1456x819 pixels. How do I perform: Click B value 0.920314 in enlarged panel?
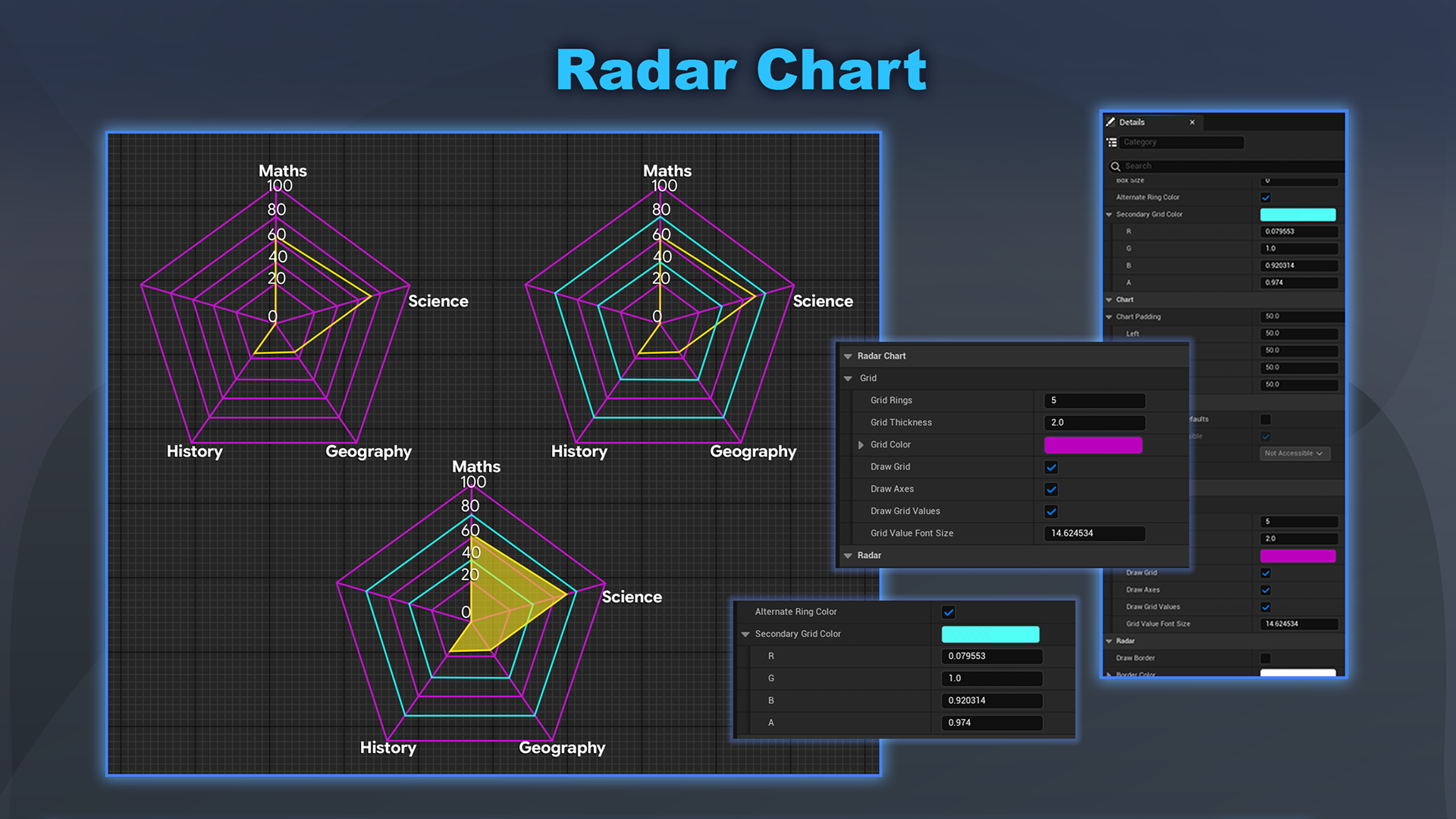pos(992,700)
